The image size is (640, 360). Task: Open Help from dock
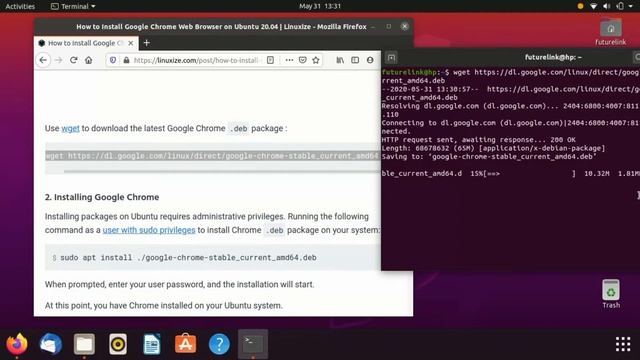click(x=219, y=344)
